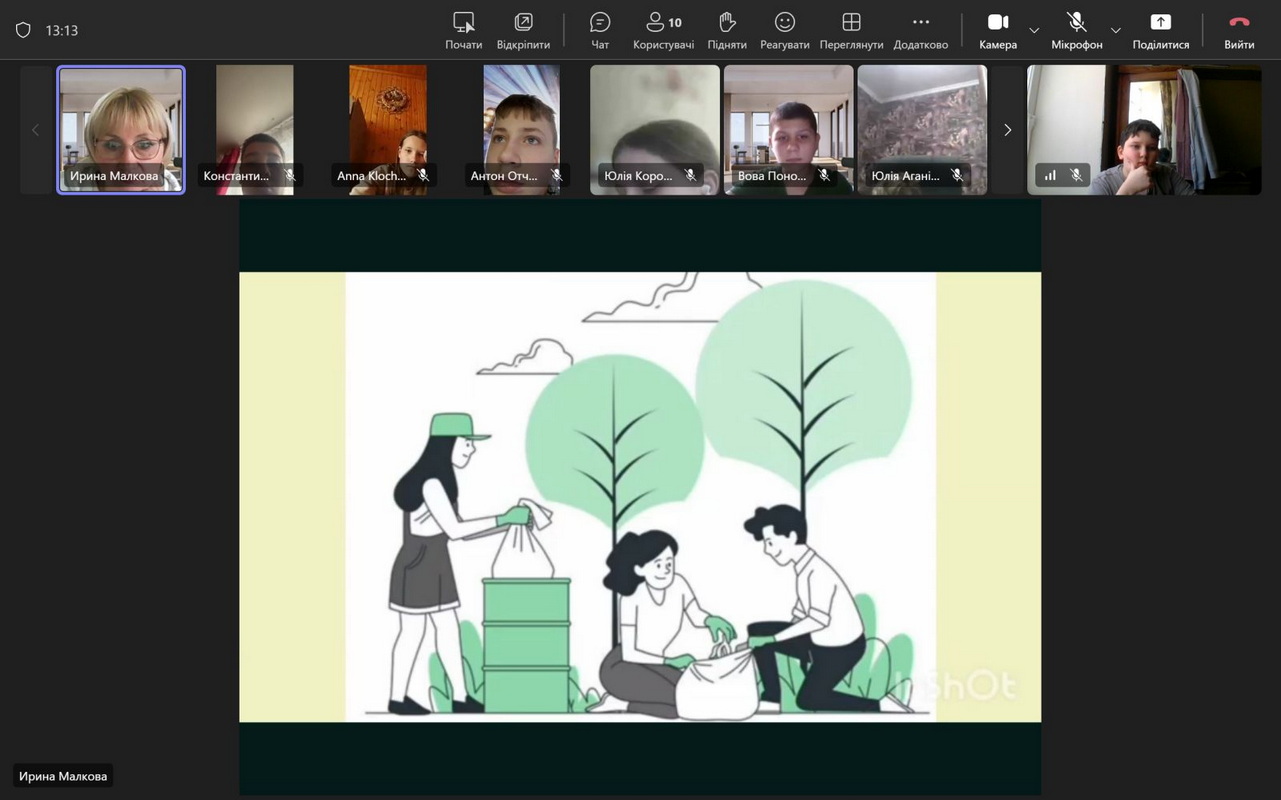Open the Додатково more options menu

pos(920,30)
